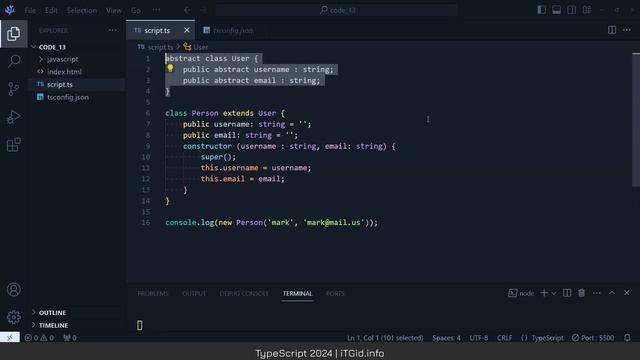Open the Go menu
Image resolution: width=640 pixels, height=360 pixels.
tap(136, 10)
